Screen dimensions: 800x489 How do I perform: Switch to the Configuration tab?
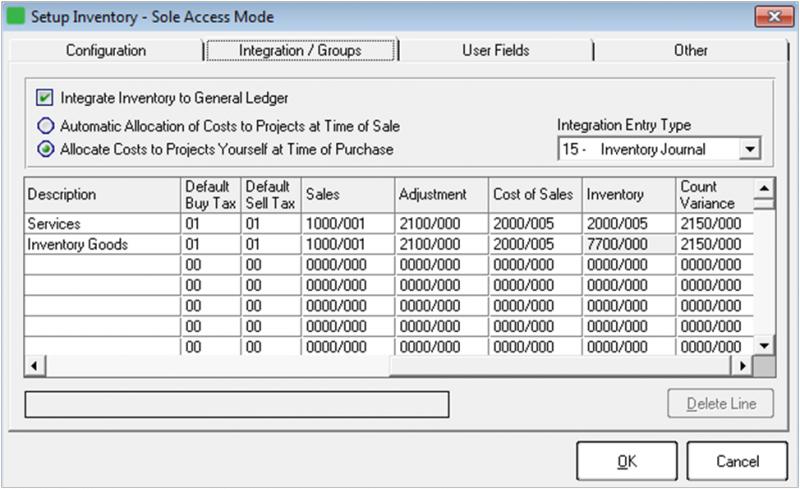tap(105, 50)
